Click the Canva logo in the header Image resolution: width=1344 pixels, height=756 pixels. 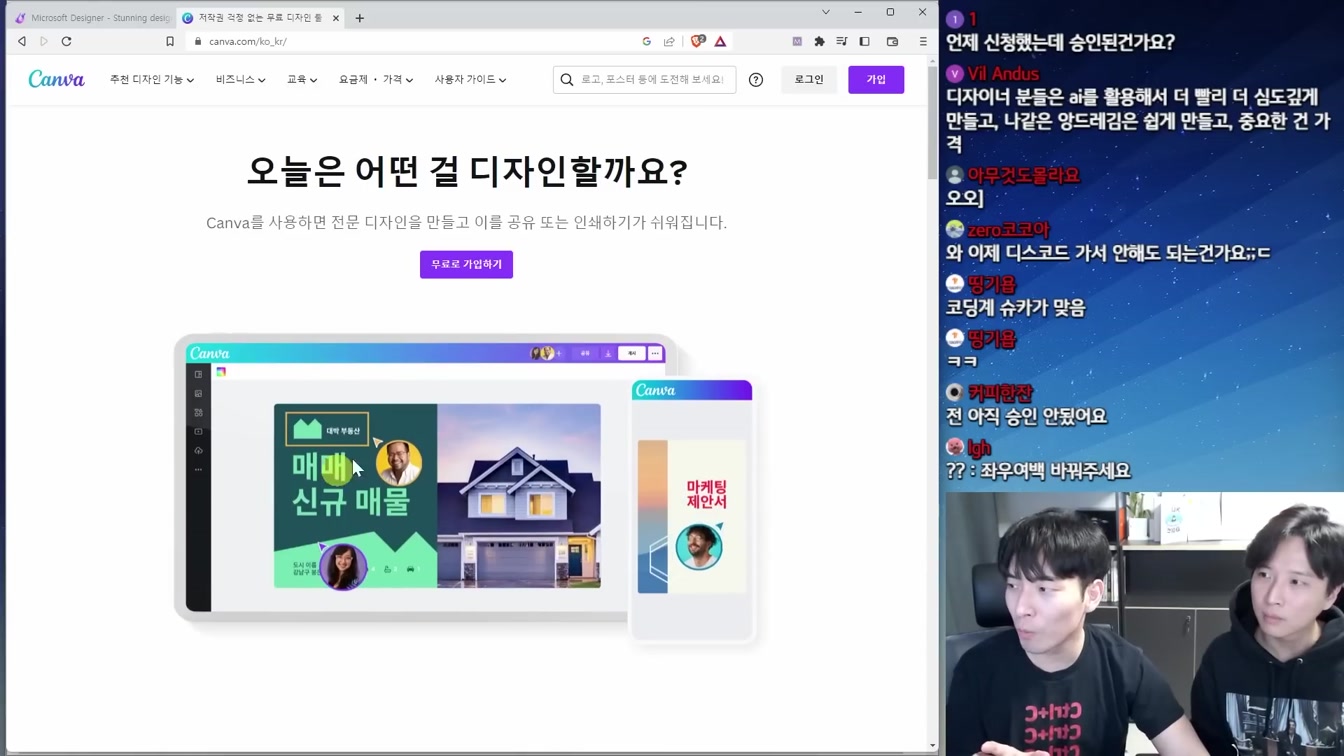[x=56, y=79]
